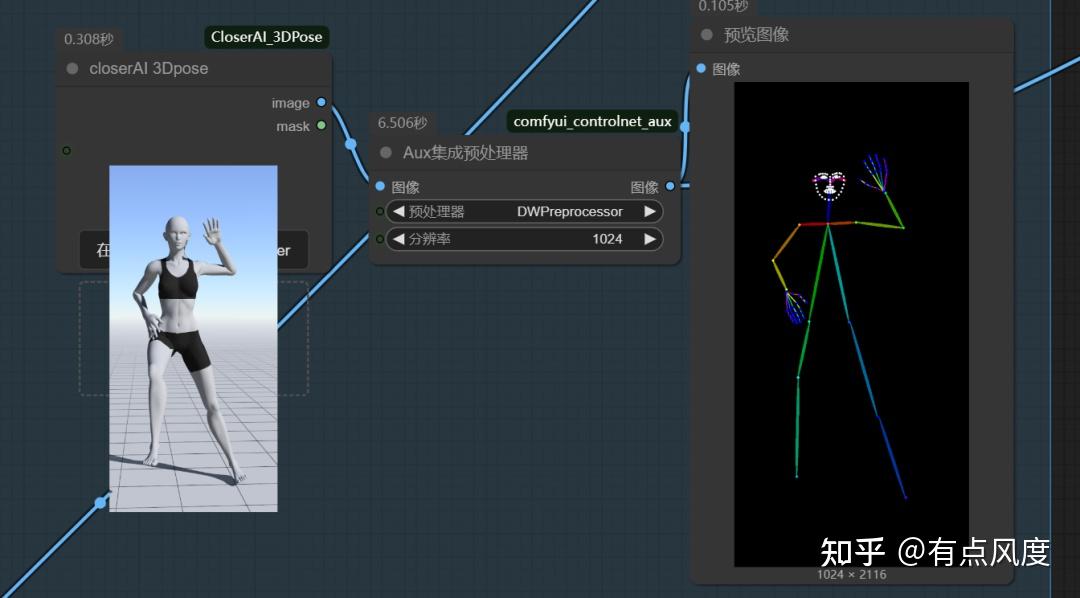The height and width of the screenshot is (598, 1080).
Task: Click the input dot beside the 预处理器 widget
Action: 379,211
